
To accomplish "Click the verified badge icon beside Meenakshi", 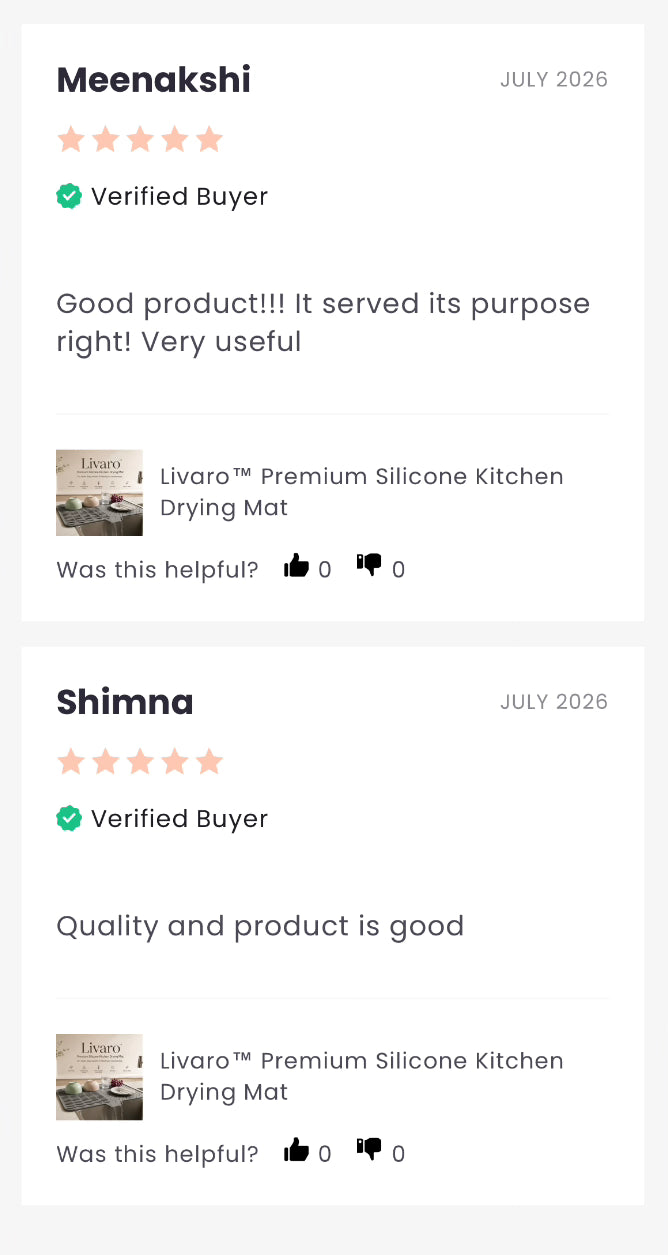I will click(69, 196).
